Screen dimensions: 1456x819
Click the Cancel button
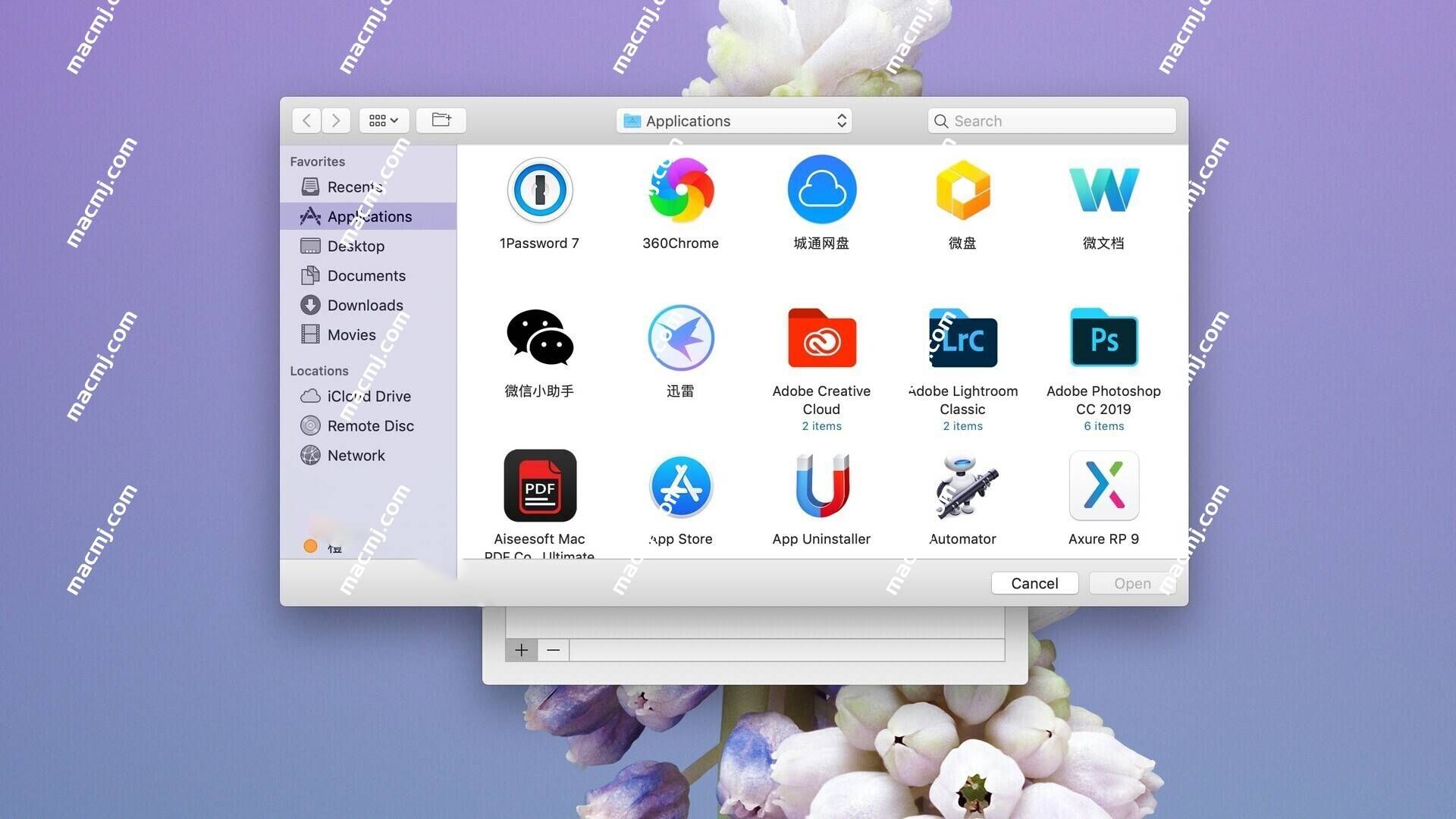pos(1034,583)
